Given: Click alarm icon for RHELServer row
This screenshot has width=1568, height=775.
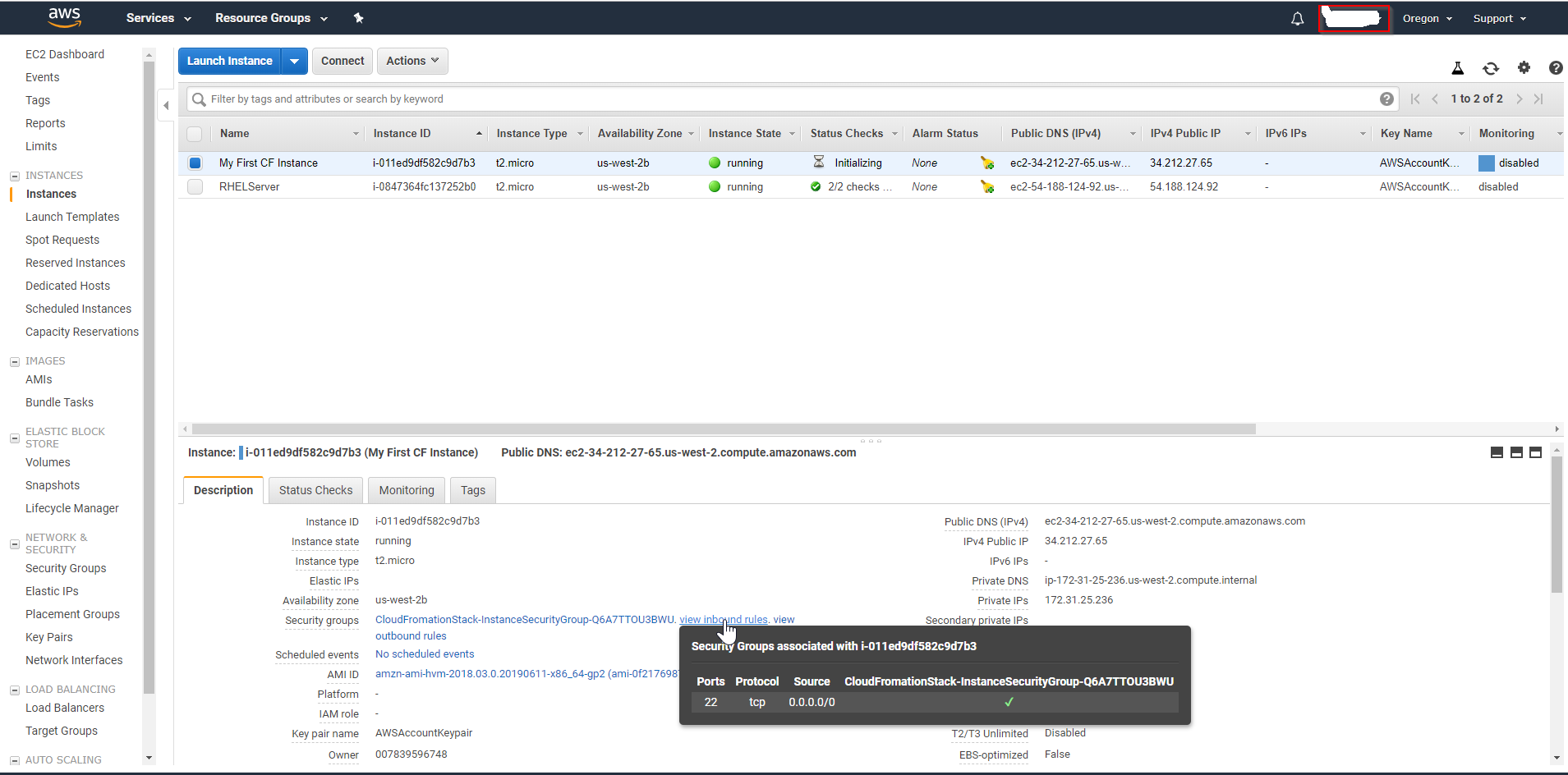Looking at the screenshot, I should tap(986, 187).
